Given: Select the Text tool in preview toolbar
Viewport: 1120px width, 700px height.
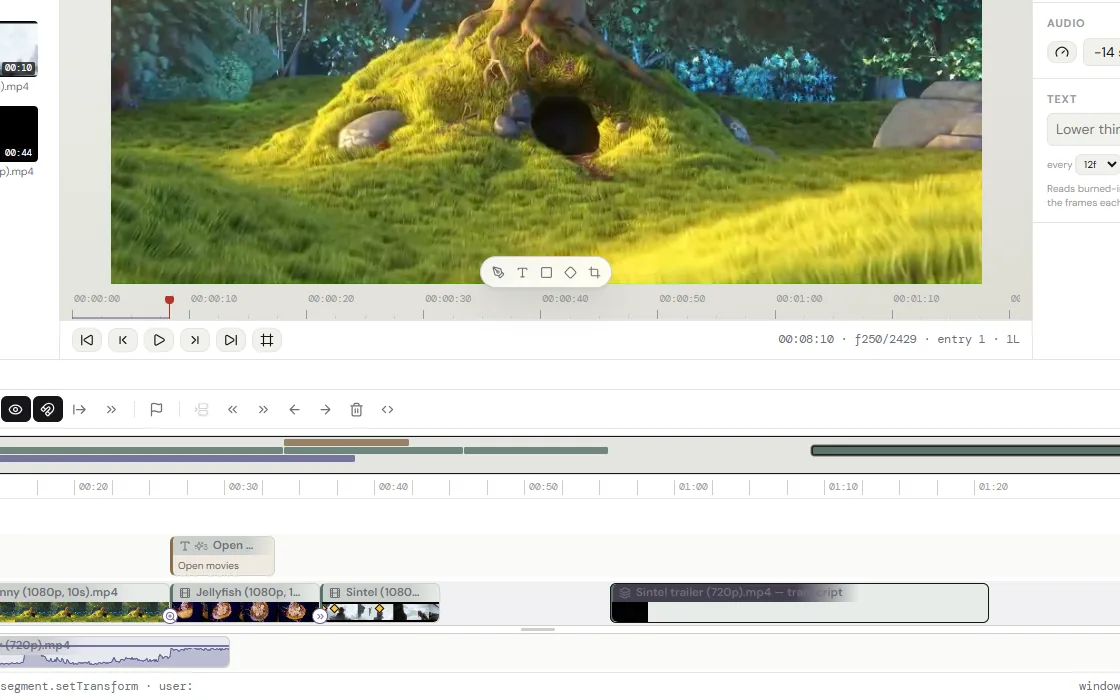Looking at the screenshot, I should pos(522,272).
